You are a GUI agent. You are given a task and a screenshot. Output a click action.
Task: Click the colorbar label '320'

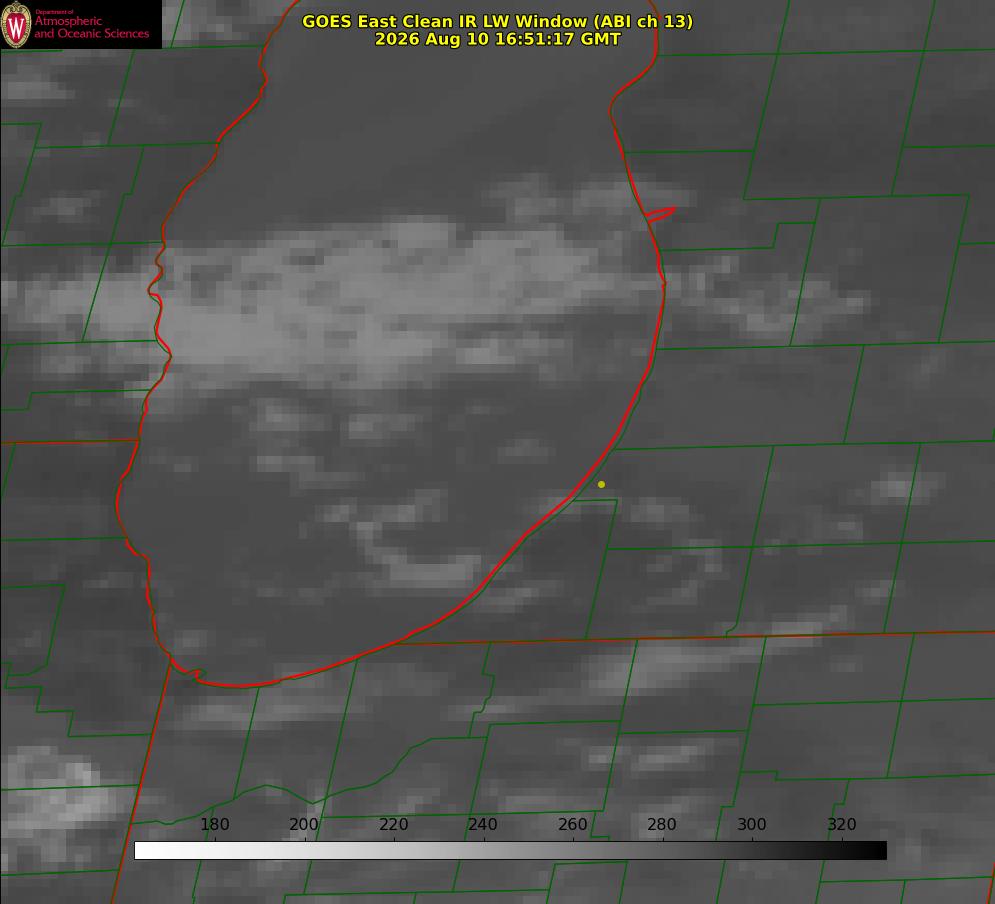click(x=842, y=824)
